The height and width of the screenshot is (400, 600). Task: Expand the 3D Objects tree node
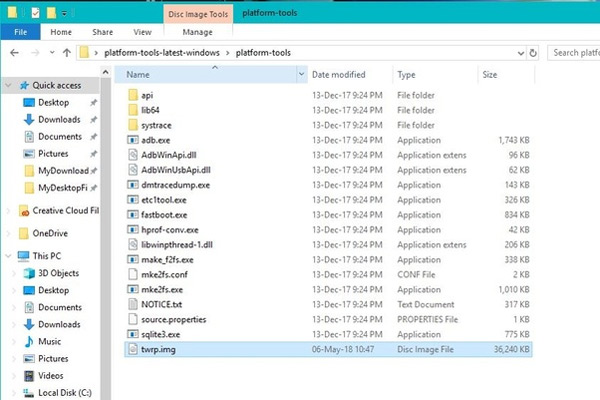tap(14, 273)
